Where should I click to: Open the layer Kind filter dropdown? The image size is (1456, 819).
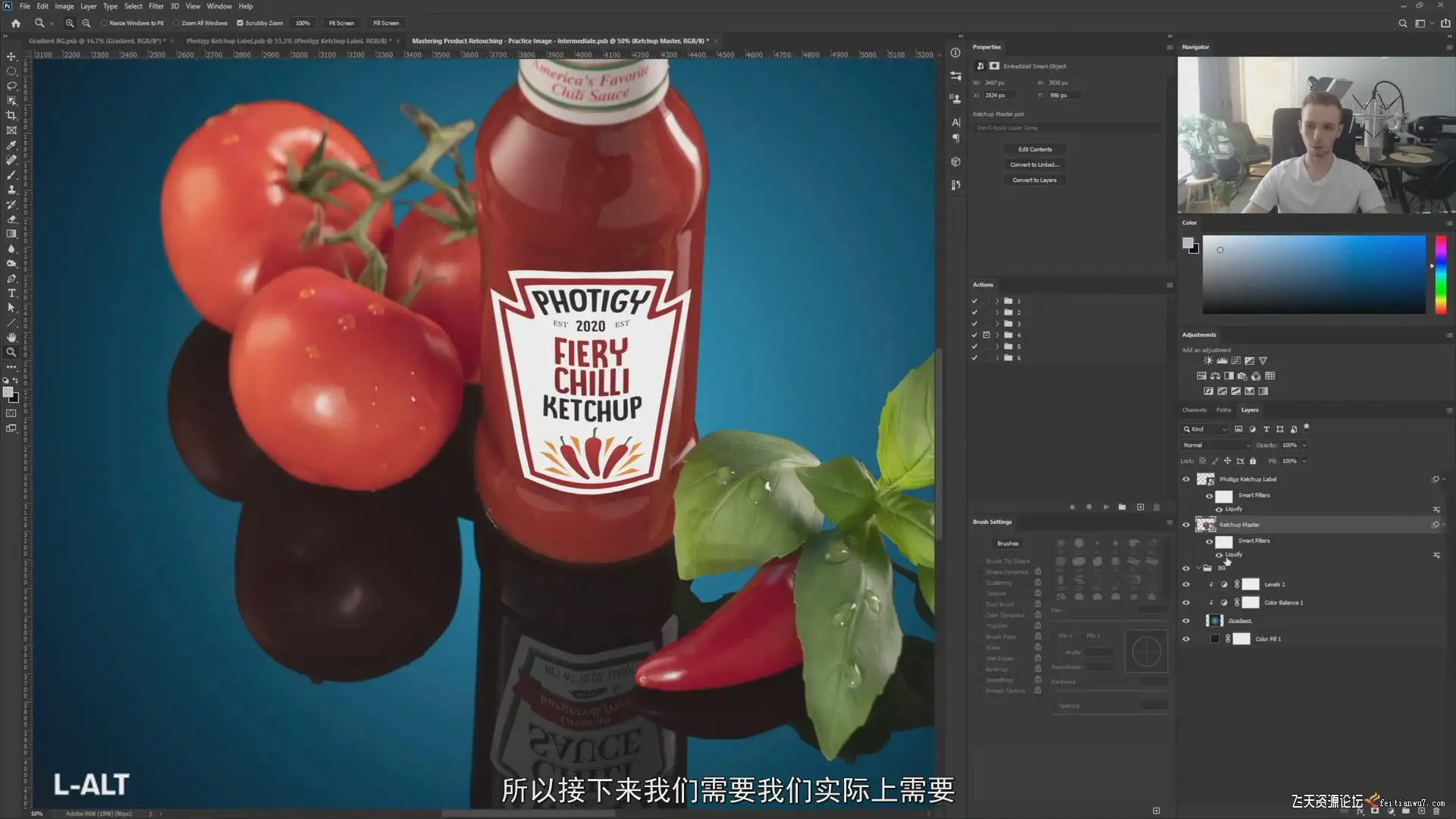tap(1206, 429)
